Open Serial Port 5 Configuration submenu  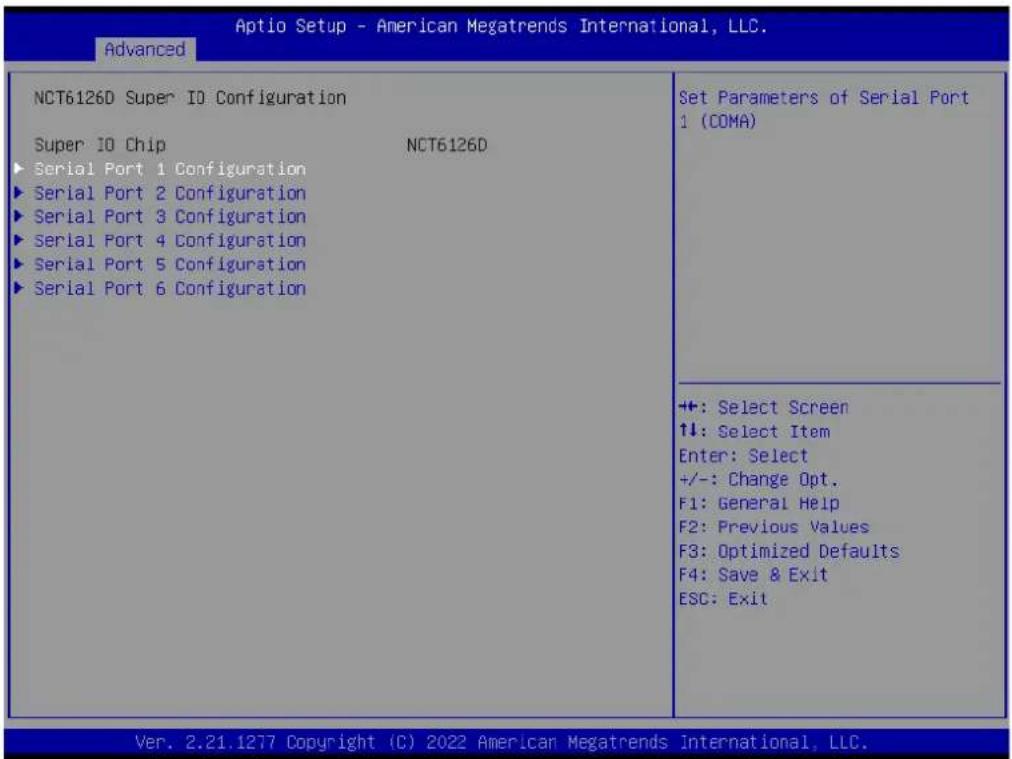tap(170, 265)
